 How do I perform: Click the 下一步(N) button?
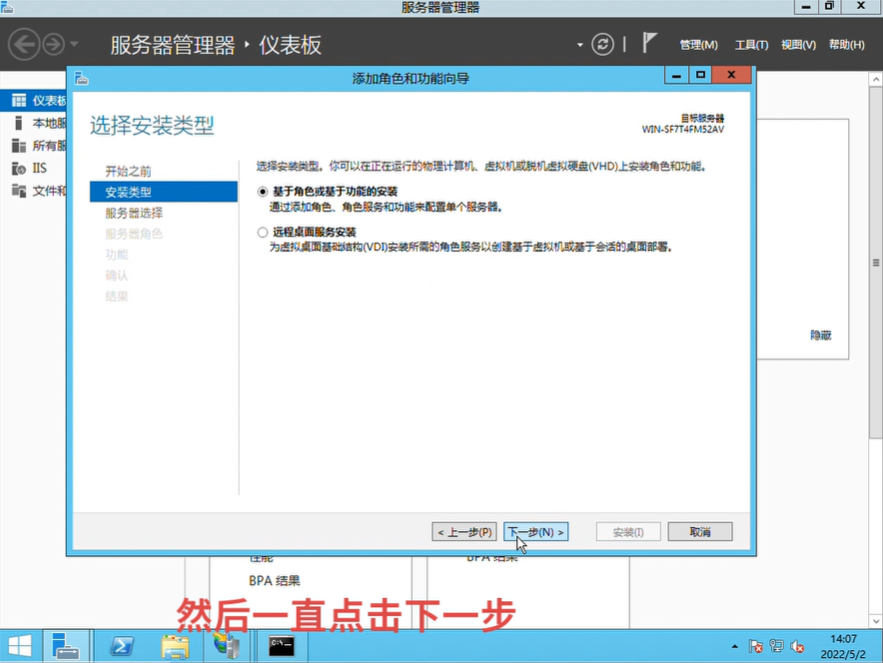coord(536,532)
